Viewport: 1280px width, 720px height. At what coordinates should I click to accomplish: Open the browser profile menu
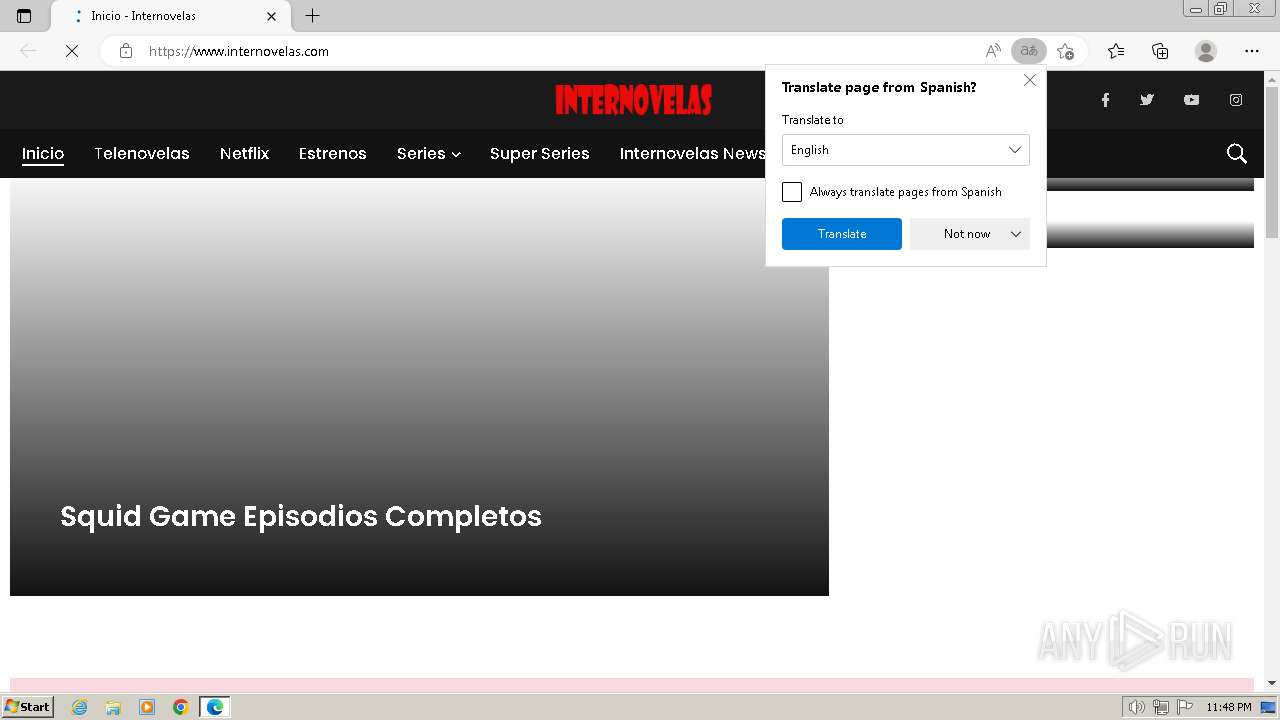click(1206, 51)
